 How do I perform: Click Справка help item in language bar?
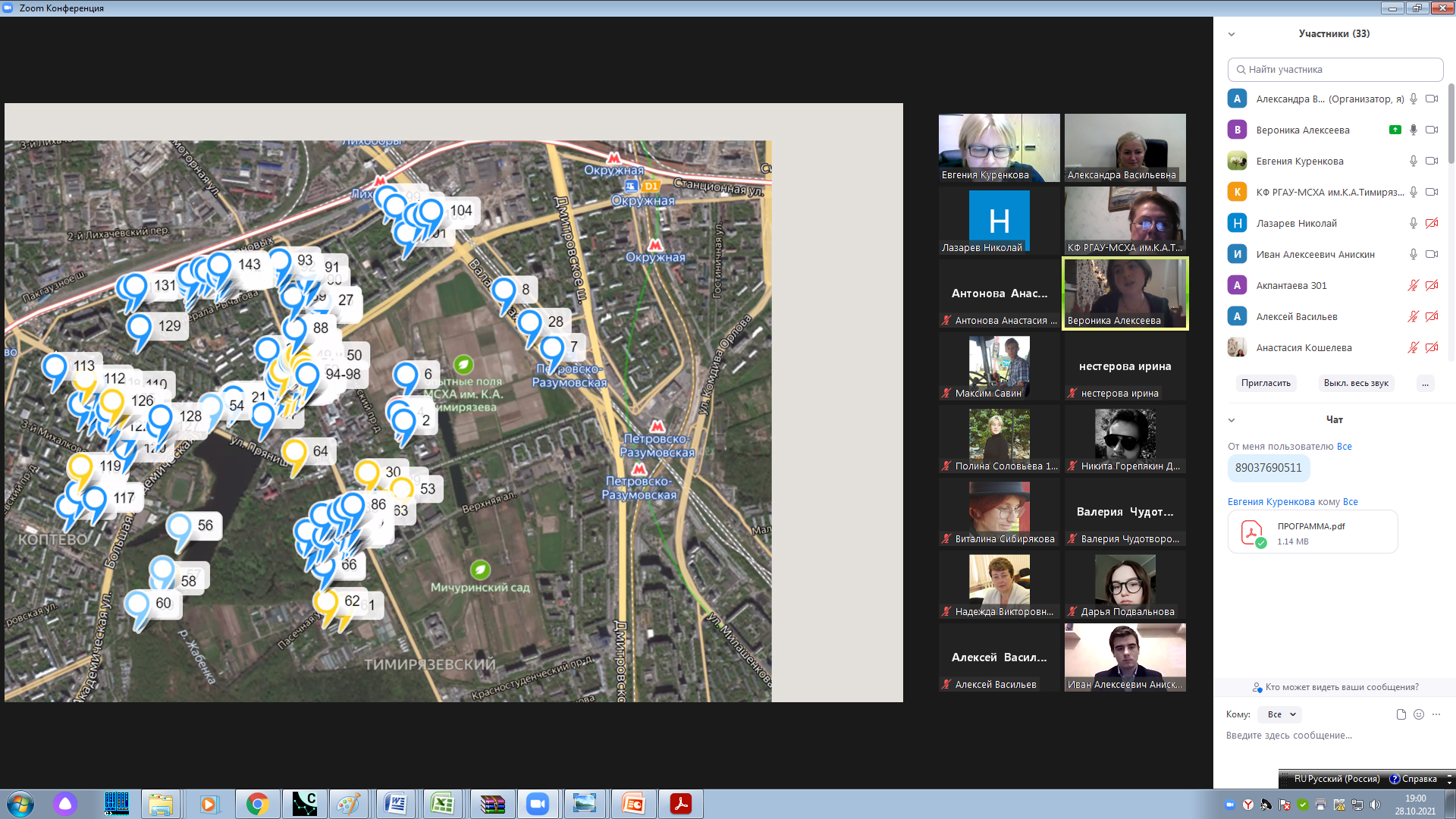click(1414, 779)
